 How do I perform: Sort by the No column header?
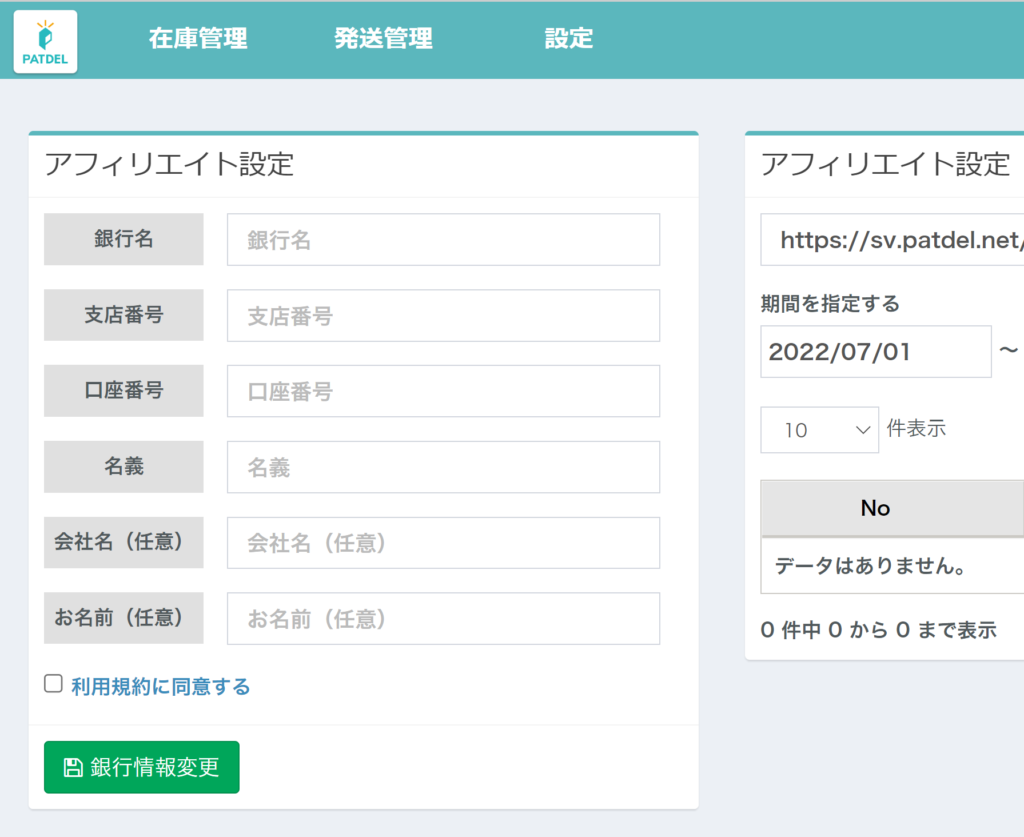pos(875,508)
